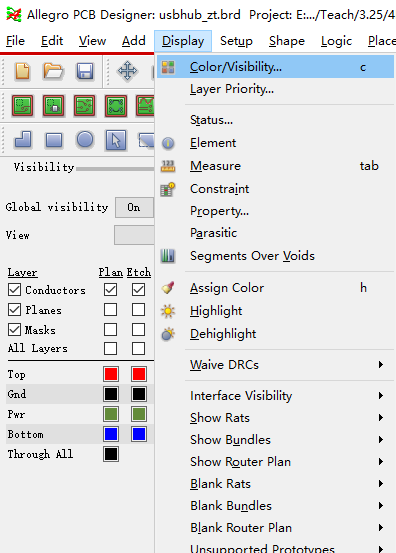Click the Save floppy disk icon
The width and height of the screenshot is (396, 553).
click(x=85, y=71)
